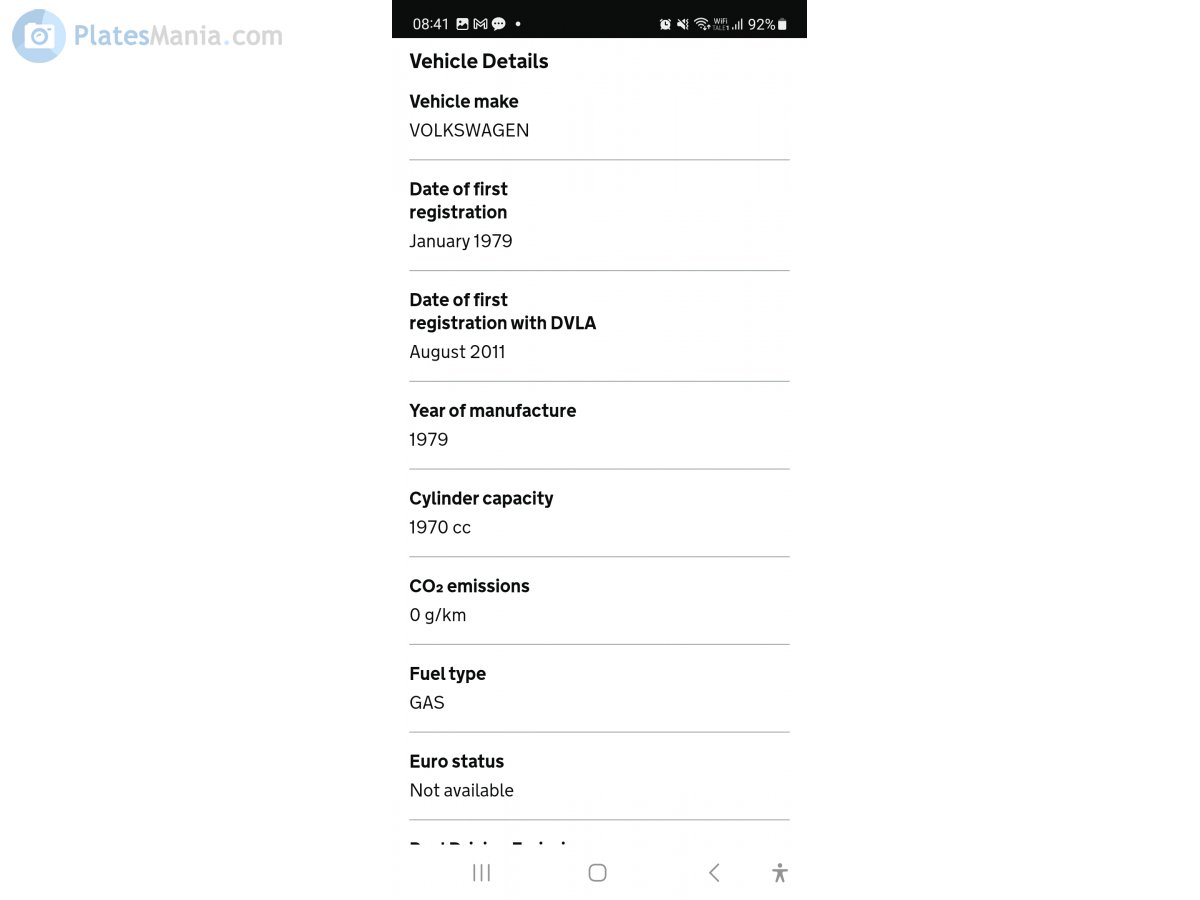This screenshot has width=1200, height=900.
Task: Tap the back arrow navigation button
Action: [x=714, y=873]
